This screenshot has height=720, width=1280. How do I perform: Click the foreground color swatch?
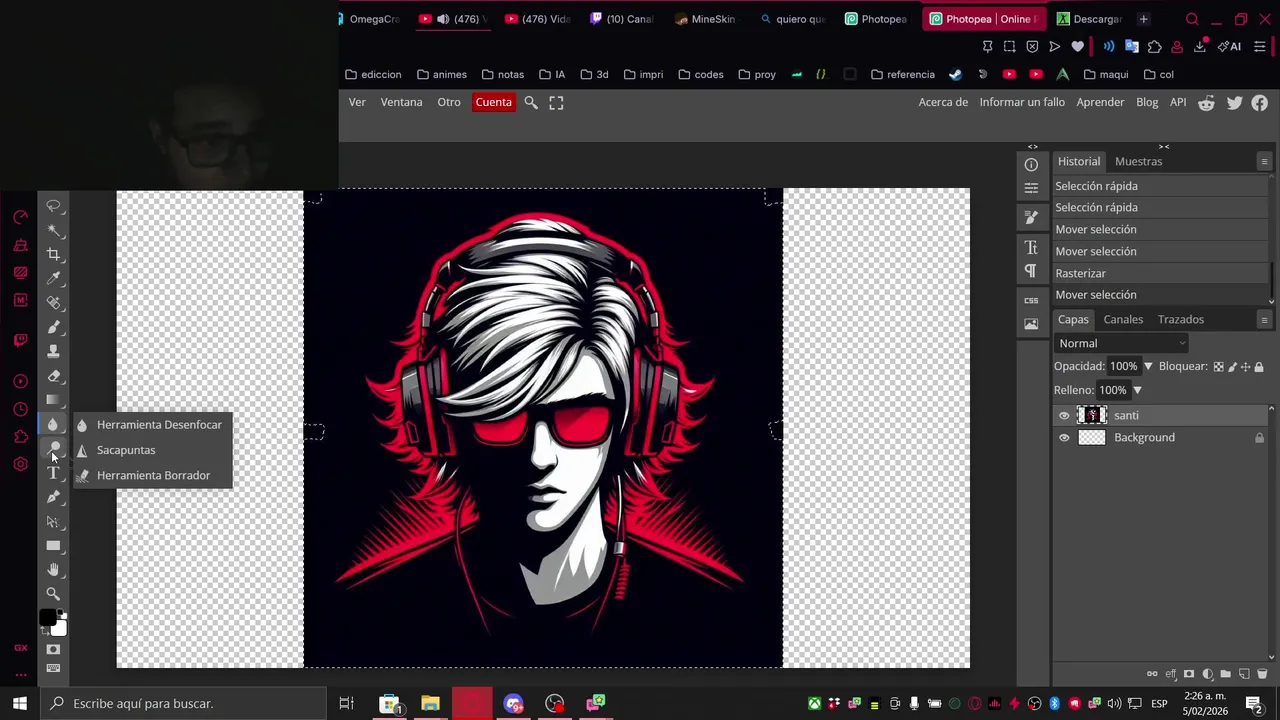click(47, 618)
